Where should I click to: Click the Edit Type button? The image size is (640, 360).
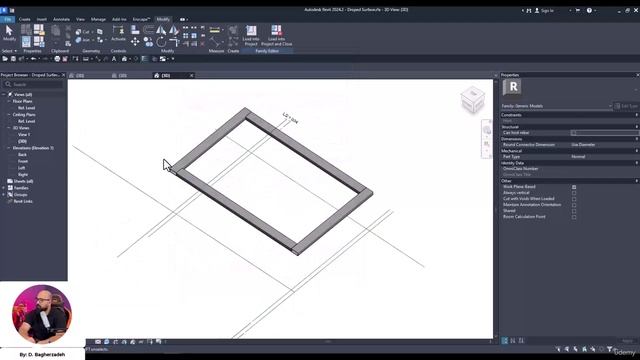tap(626, 106)
